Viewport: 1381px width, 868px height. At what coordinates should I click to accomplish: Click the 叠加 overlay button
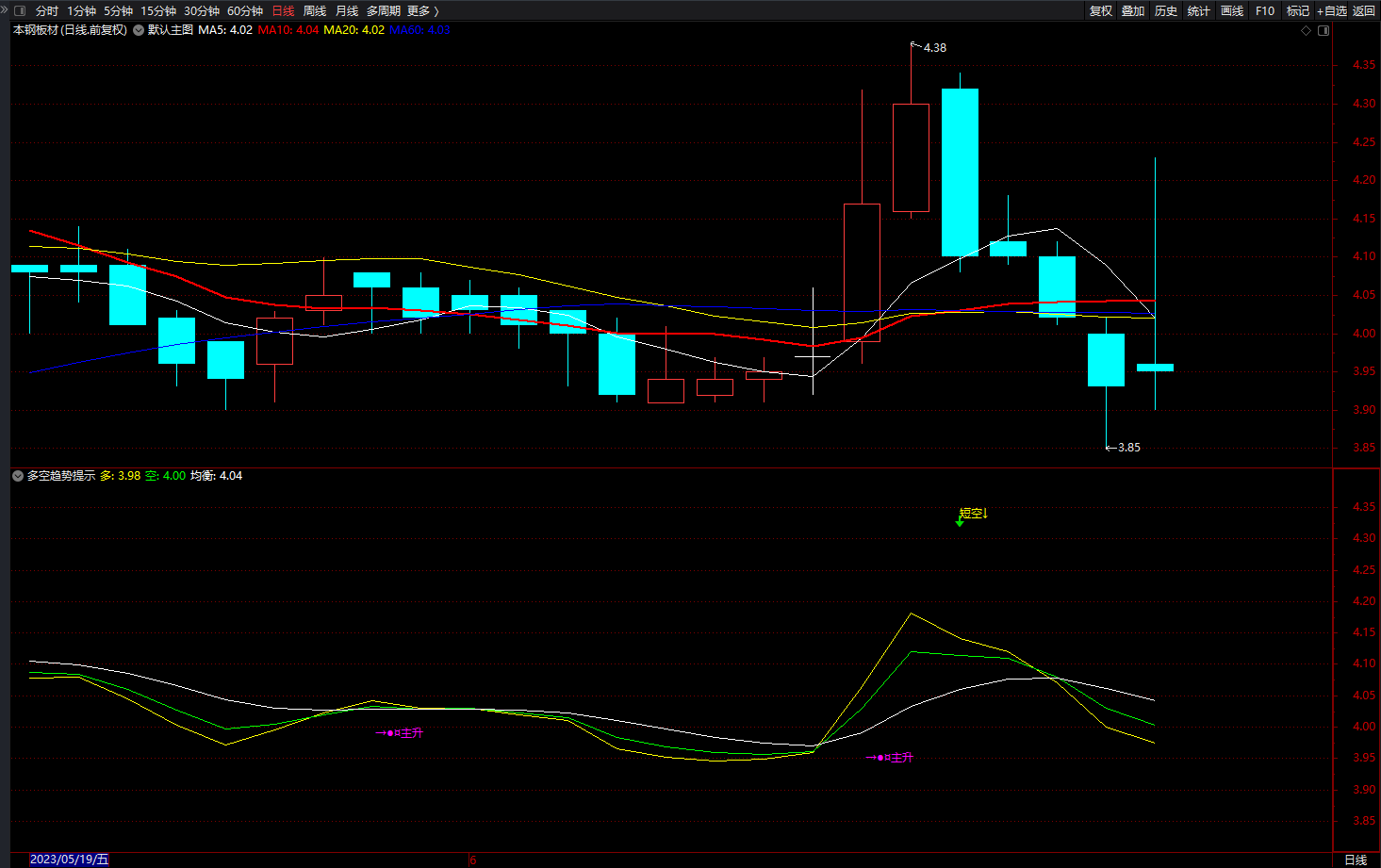1133,11
